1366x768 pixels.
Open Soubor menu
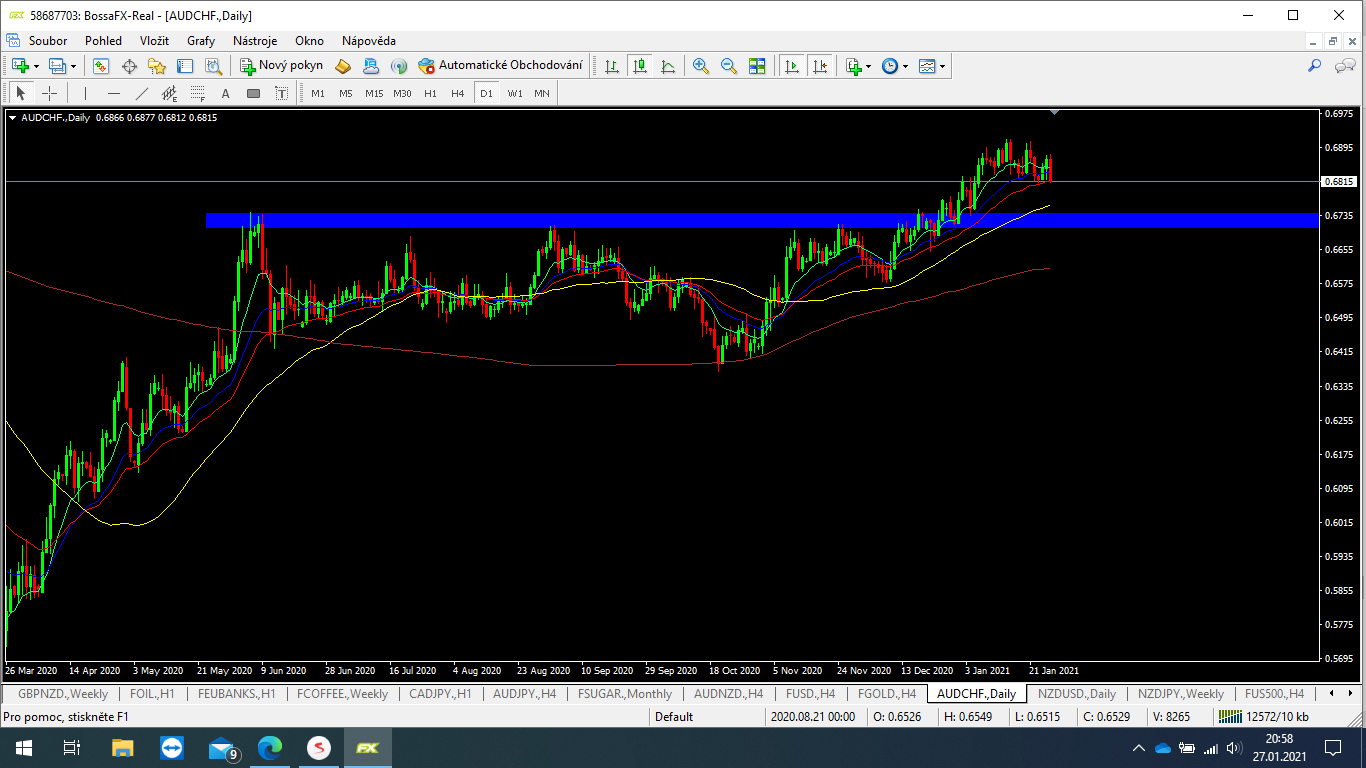[48, 41]
